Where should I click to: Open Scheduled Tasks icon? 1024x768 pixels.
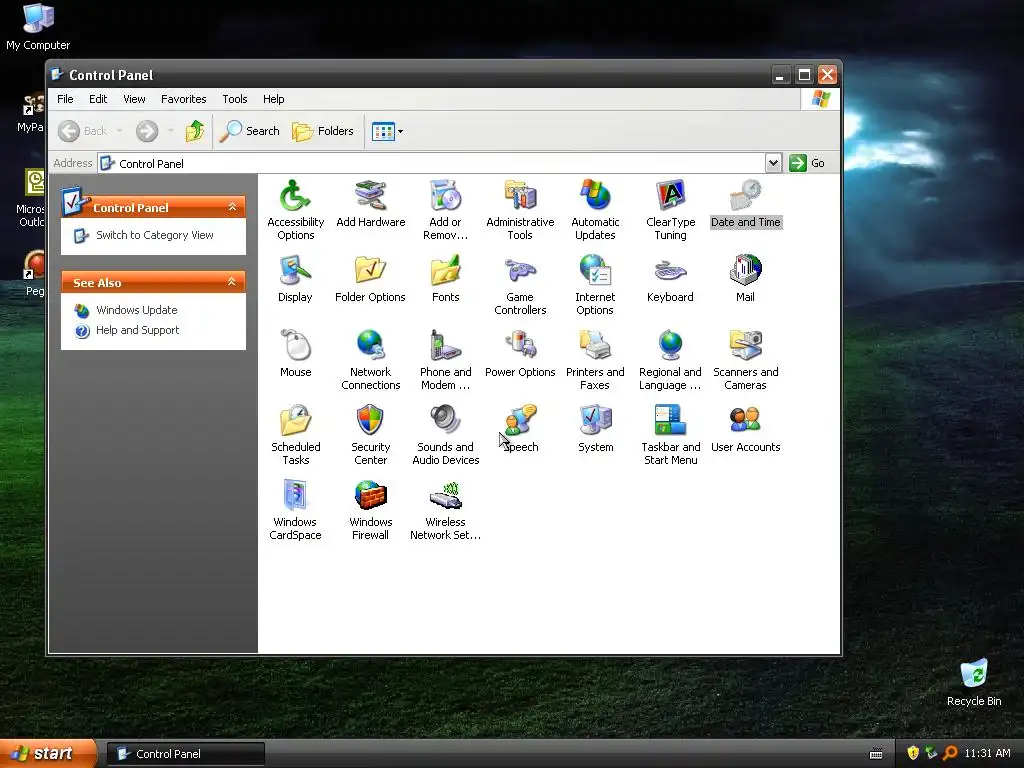295,421
